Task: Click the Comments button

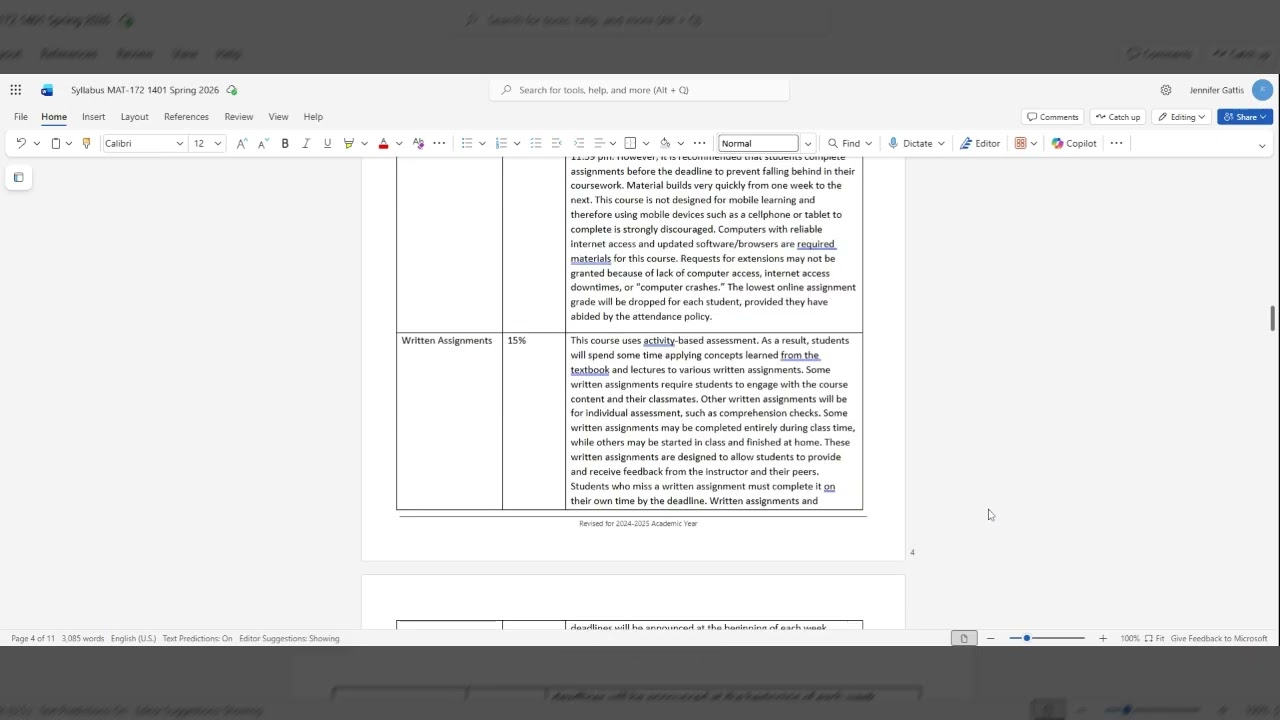Action: pyautogui.click(x=1053, y=117)
